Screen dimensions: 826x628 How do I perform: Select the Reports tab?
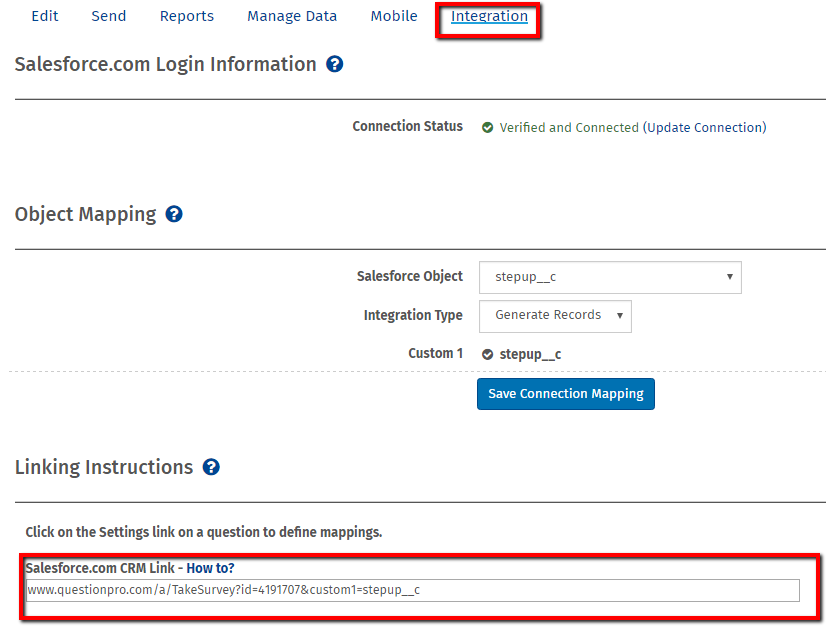pyautogui.click(x=187, y=17)
